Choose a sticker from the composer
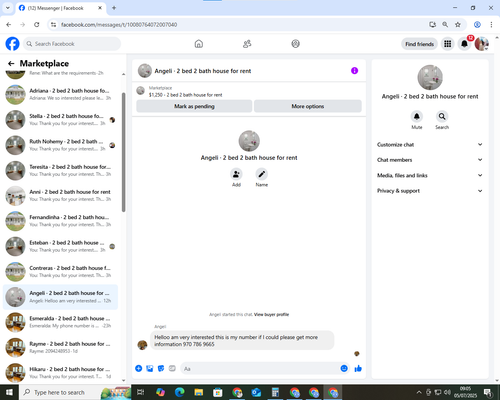500x400 pixels. (161, 368)
